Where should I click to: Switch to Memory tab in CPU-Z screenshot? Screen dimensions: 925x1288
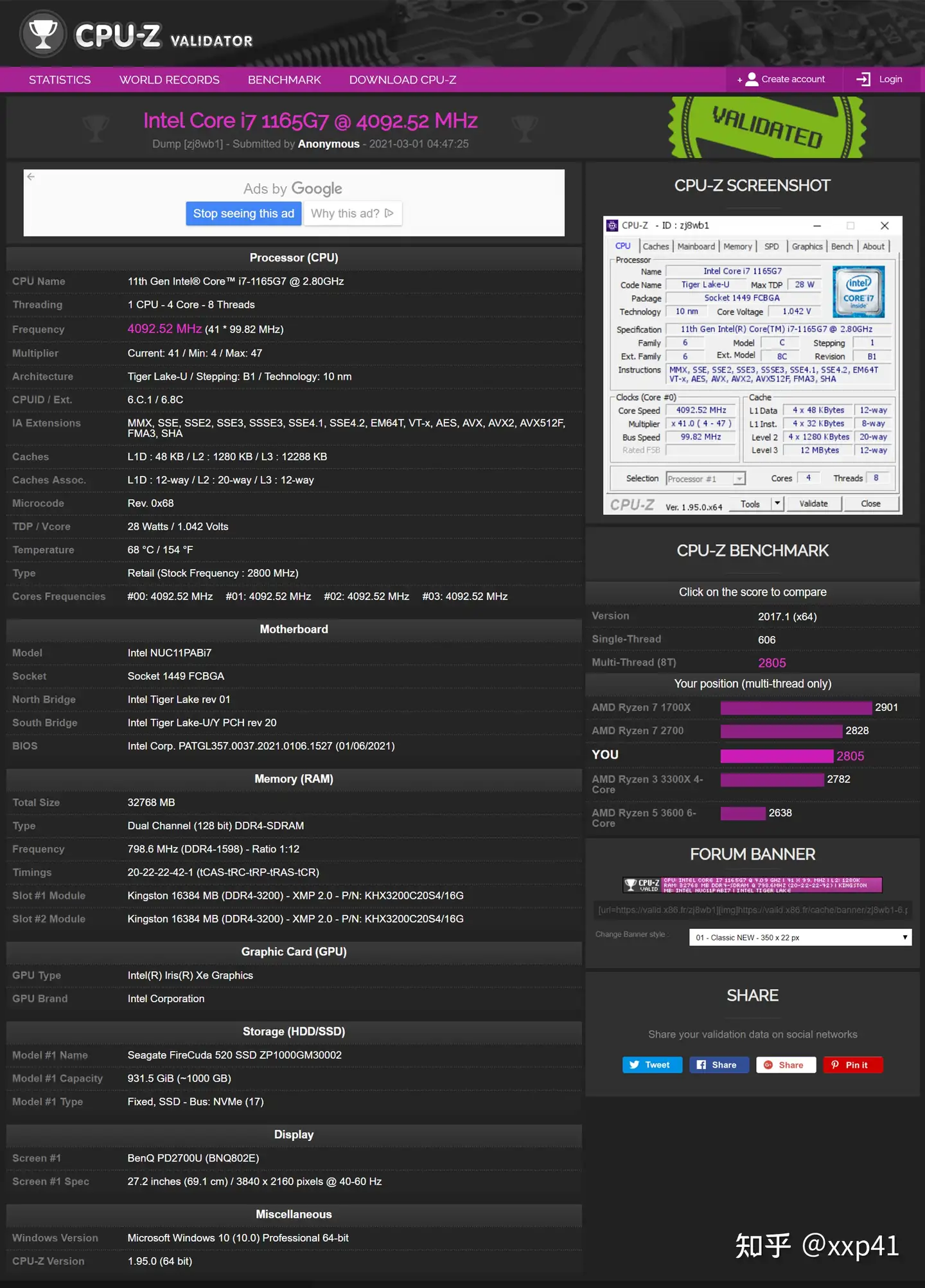(737, 247)
